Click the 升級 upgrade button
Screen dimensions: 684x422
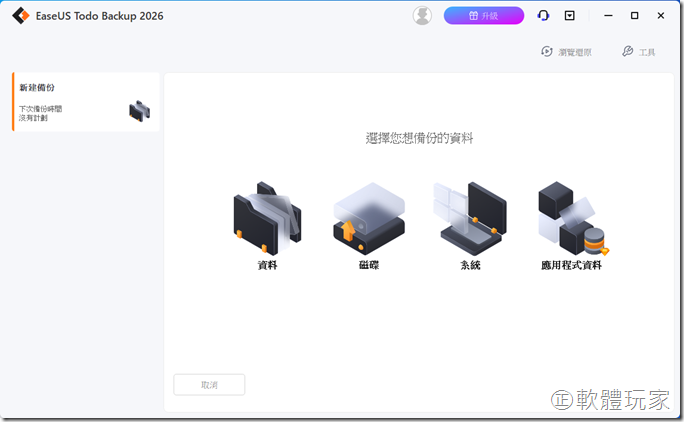(484, 16)
